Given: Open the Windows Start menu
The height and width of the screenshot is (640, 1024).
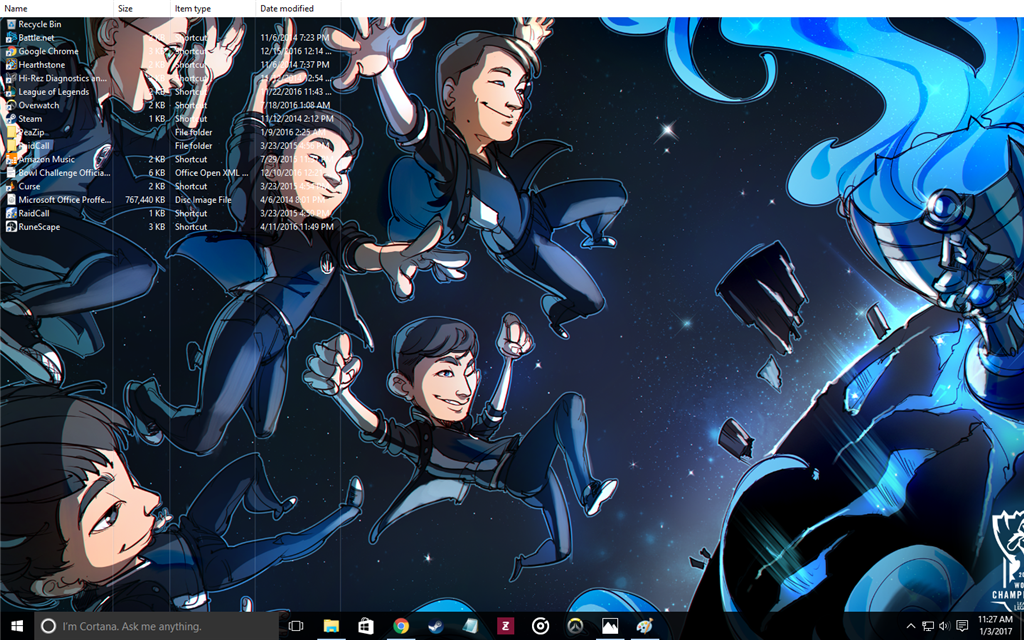Looking at the screenshot, I should (17, 626).
